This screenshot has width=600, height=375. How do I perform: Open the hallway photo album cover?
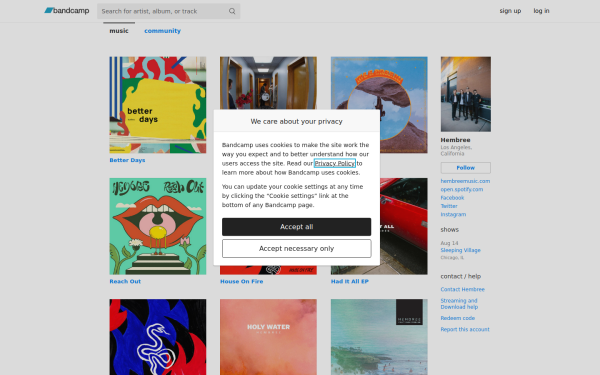click(268, 83)
